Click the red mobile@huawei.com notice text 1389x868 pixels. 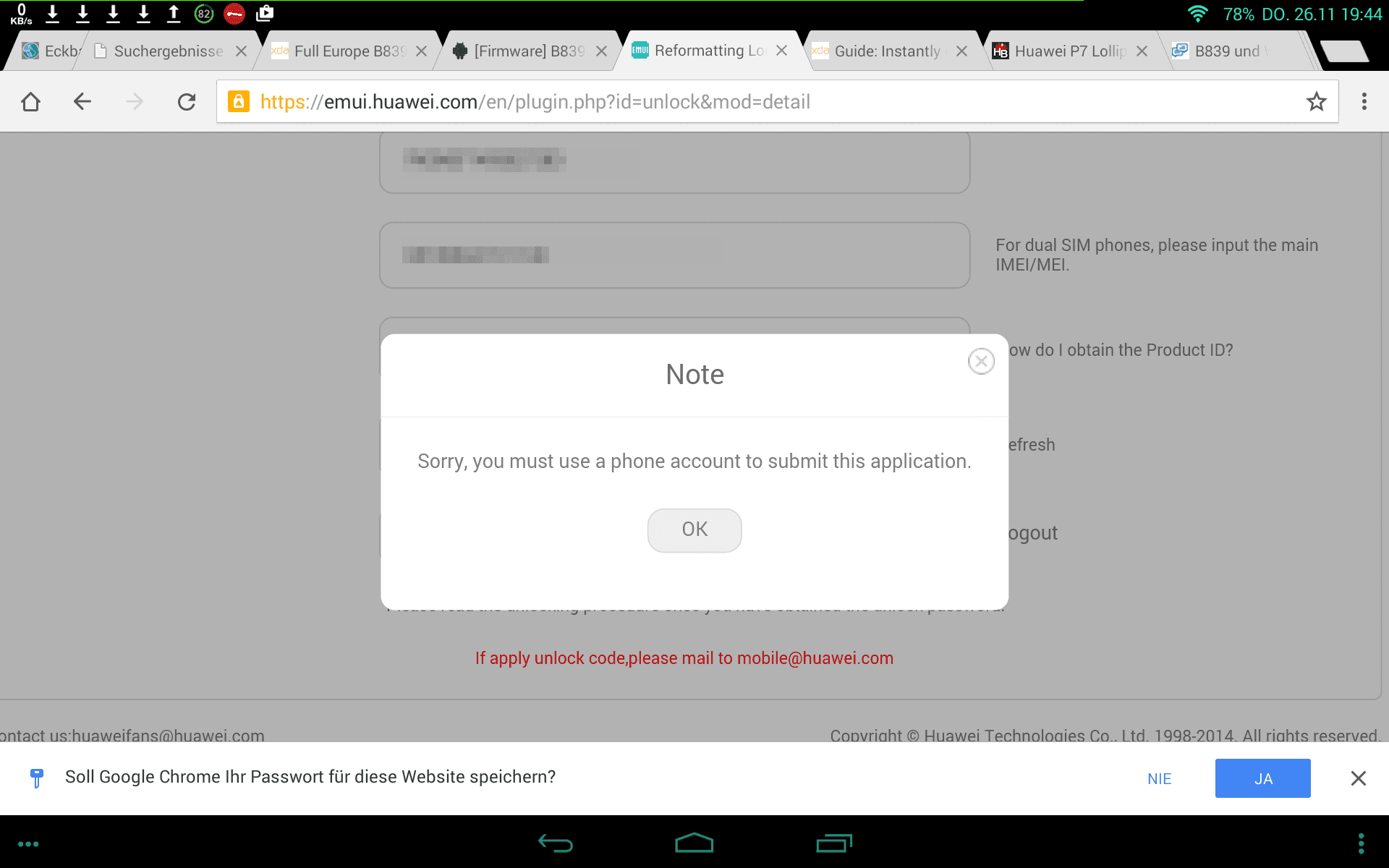pos(684,658)
